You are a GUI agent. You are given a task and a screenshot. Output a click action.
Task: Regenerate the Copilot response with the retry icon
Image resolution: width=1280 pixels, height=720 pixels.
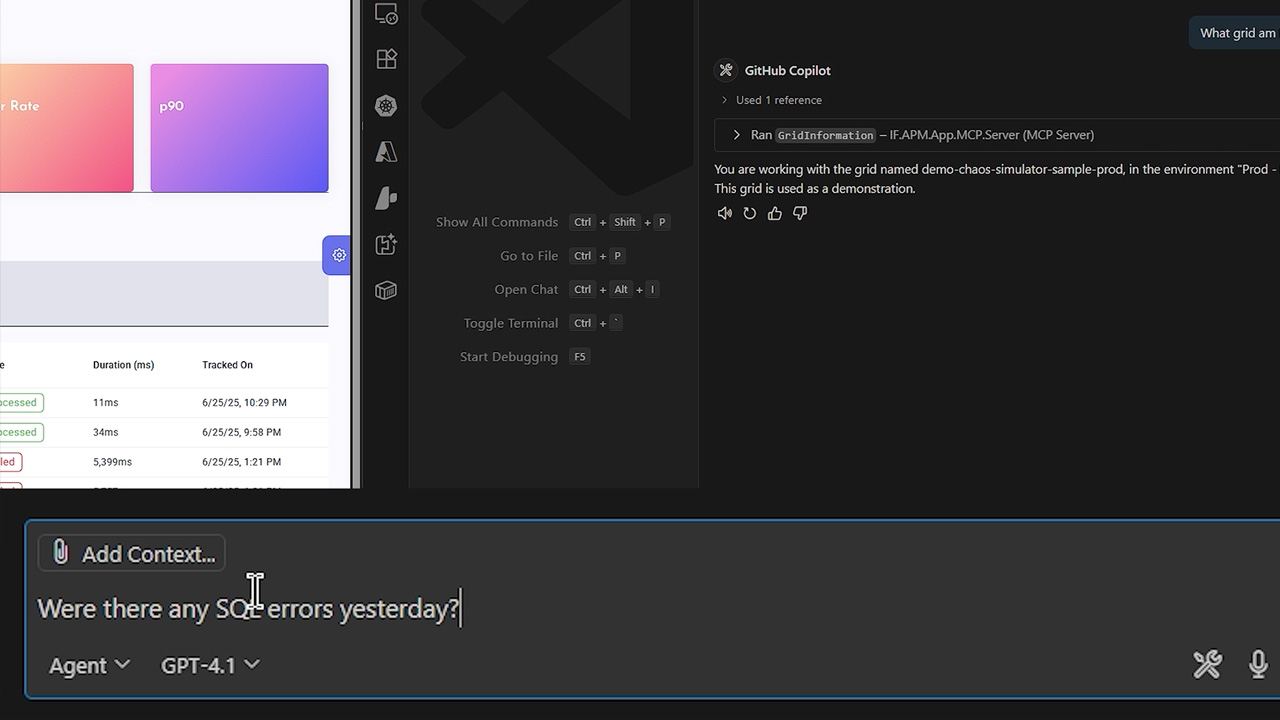coord(749,213)
